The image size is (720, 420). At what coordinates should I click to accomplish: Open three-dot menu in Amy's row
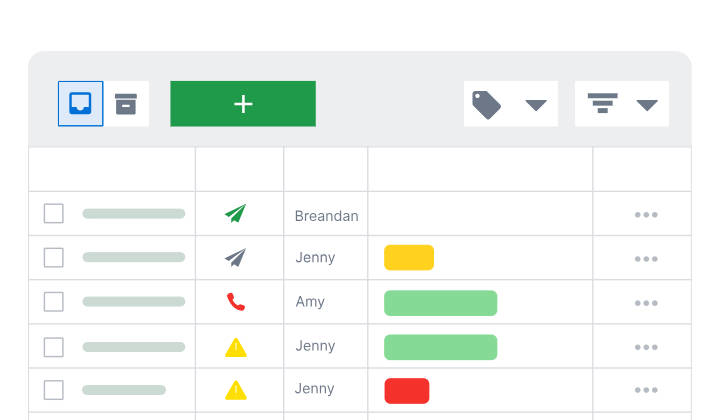pyautogui.click(x=646, y=303)
